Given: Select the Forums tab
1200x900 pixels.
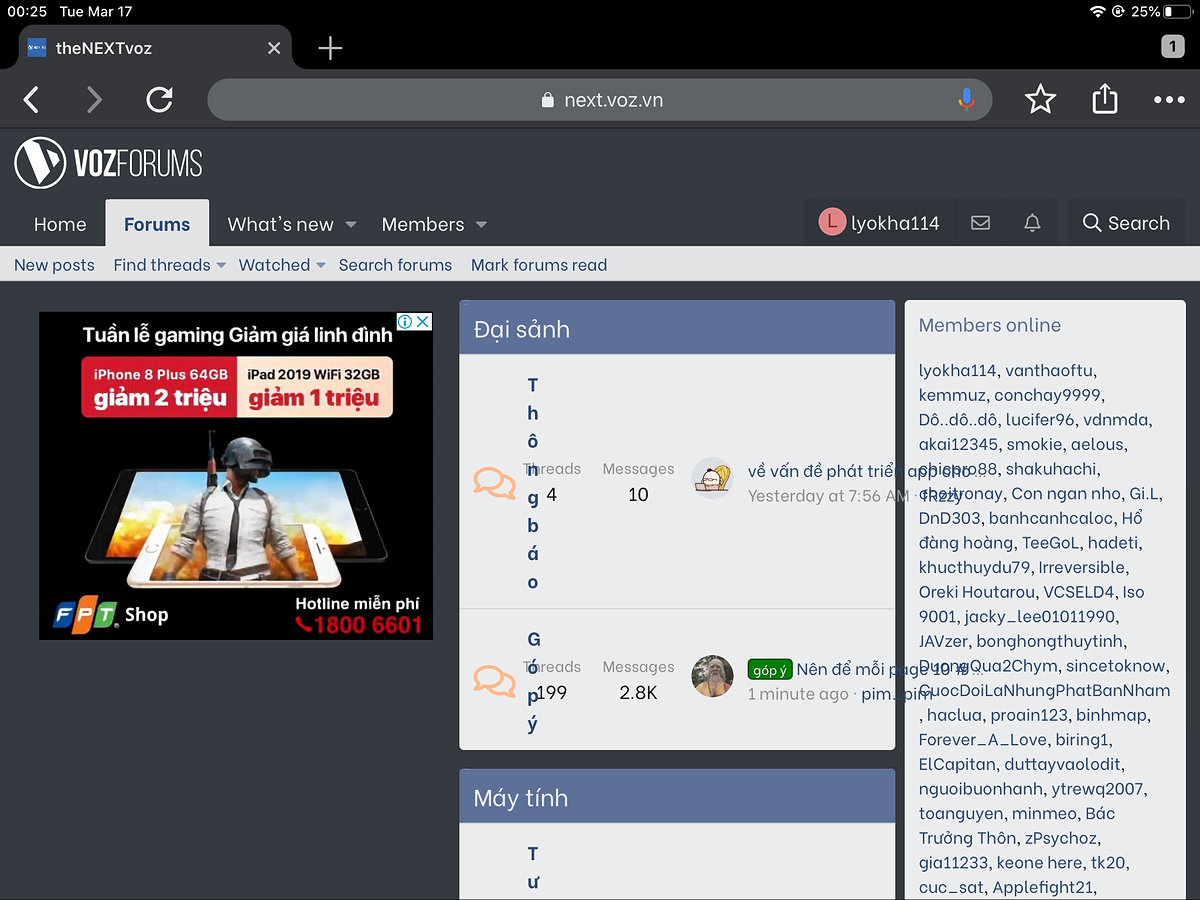Looking at the screenshot, I should coord(157,224).
